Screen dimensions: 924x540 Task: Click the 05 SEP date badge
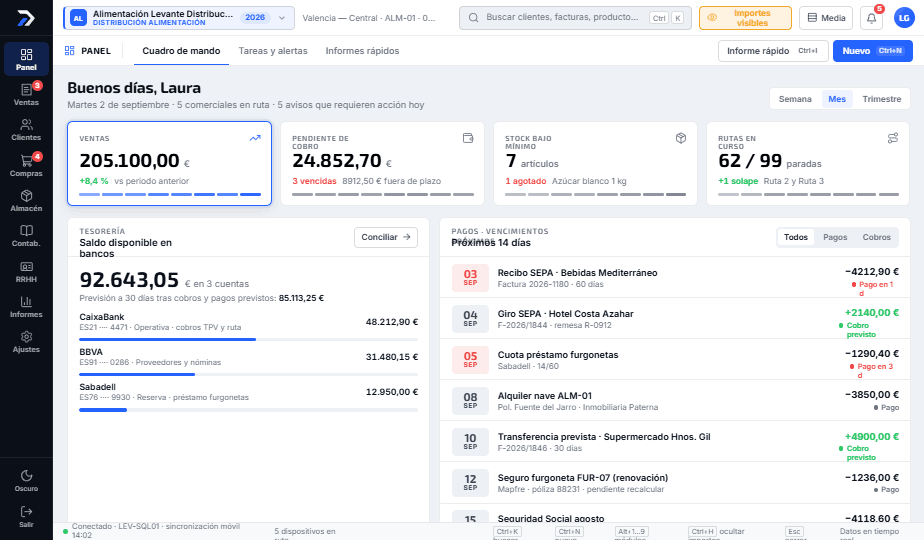click(470, 360)
